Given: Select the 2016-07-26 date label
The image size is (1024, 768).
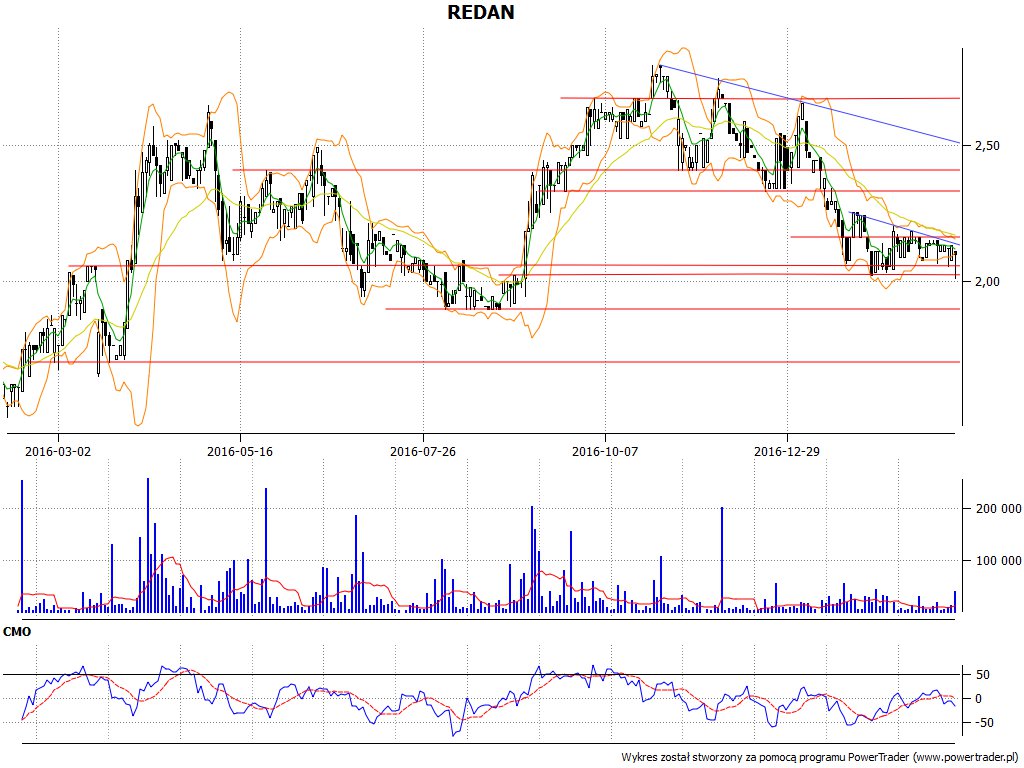Looking at the screenshot, I should (x=423, y=451).
